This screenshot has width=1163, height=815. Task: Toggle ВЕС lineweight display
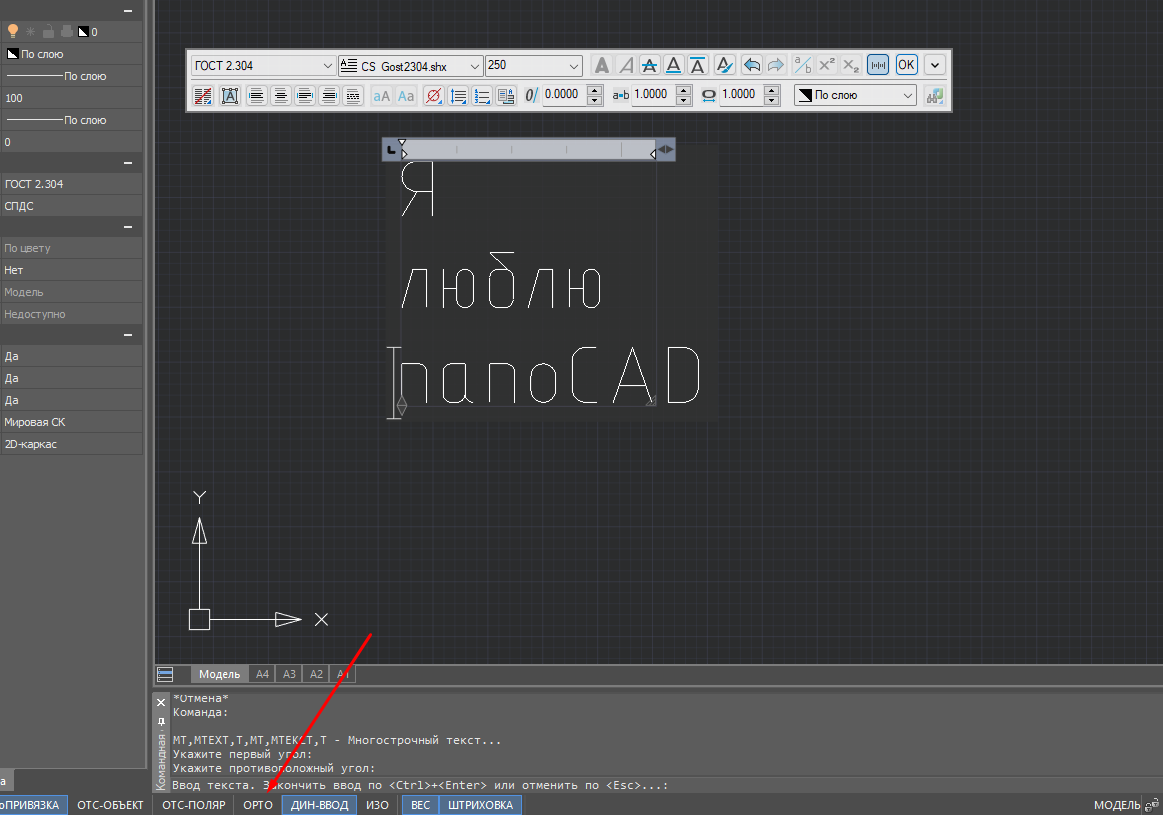(x=421, y=805)
